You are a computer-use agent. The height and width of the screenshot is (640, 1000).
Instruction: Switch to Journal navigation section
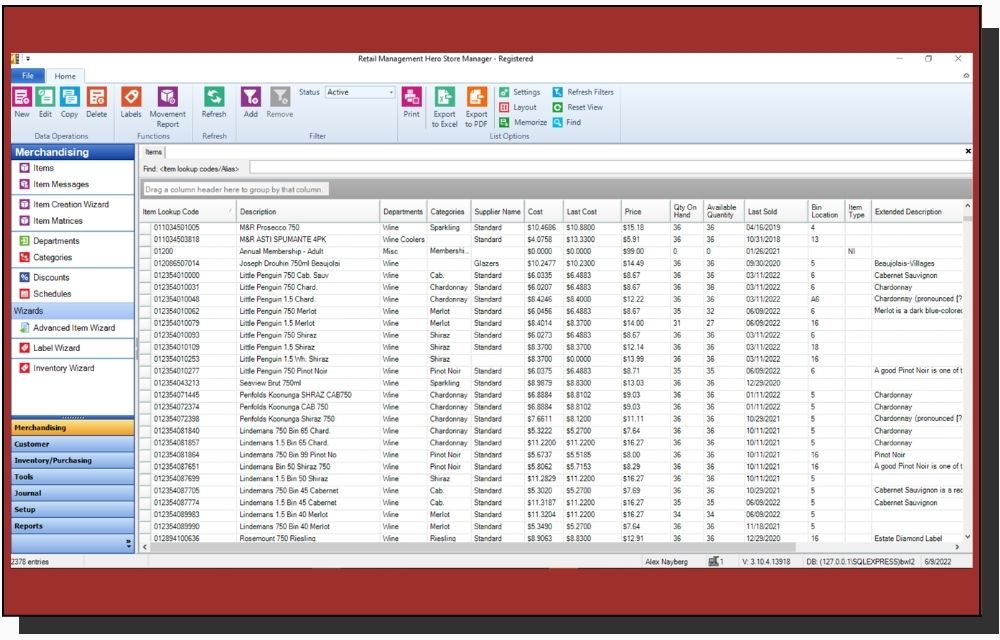click(73, 493)
